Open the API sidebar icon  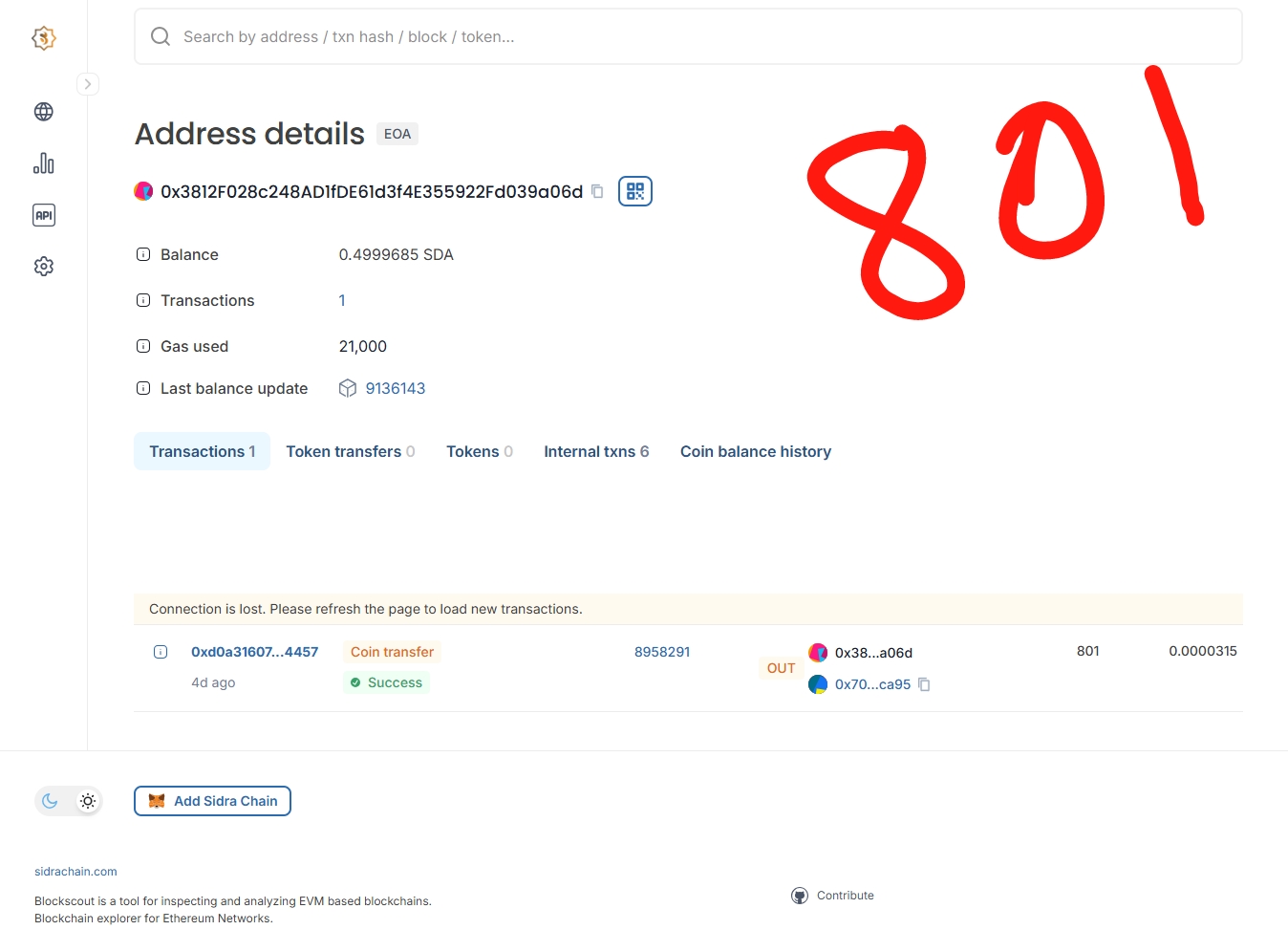(x=44, y=215)
